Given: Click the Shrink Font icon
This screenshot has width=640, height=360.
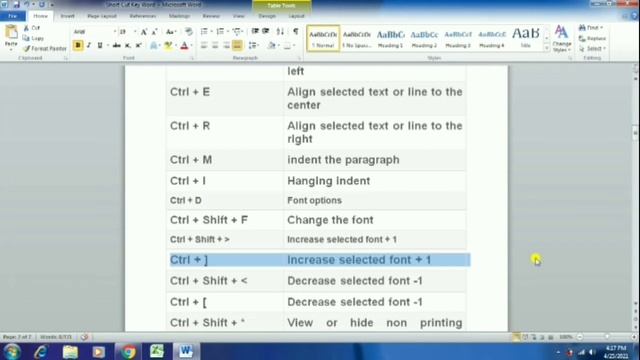Looking at the screenshot, I should 154,32.
